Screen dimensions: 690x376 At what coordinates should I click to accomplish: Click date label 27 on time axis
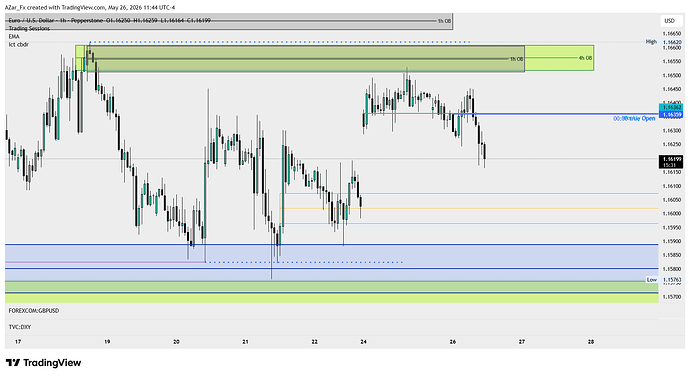522,342
